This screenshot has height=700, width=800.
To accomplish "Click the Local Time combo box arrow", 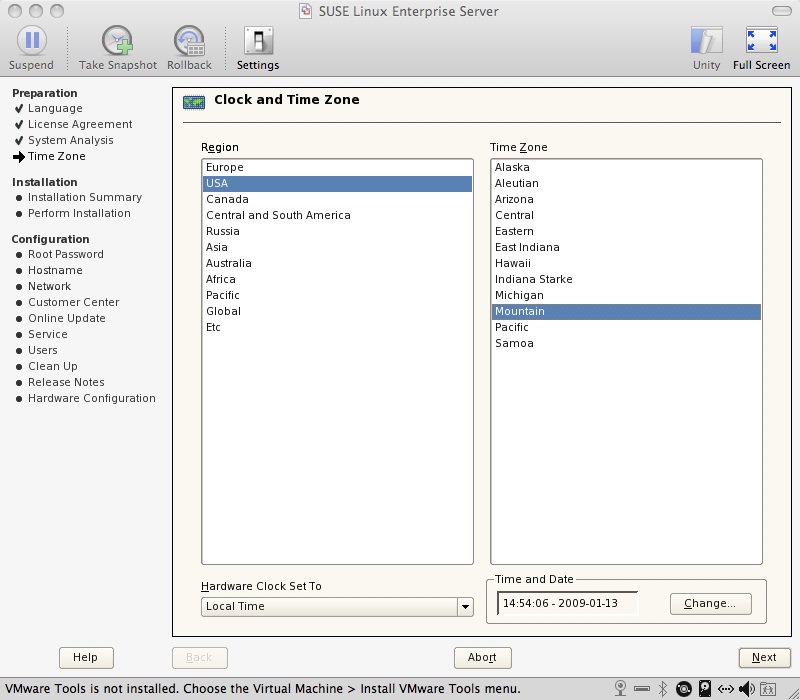I will click(x=465, y=607).
